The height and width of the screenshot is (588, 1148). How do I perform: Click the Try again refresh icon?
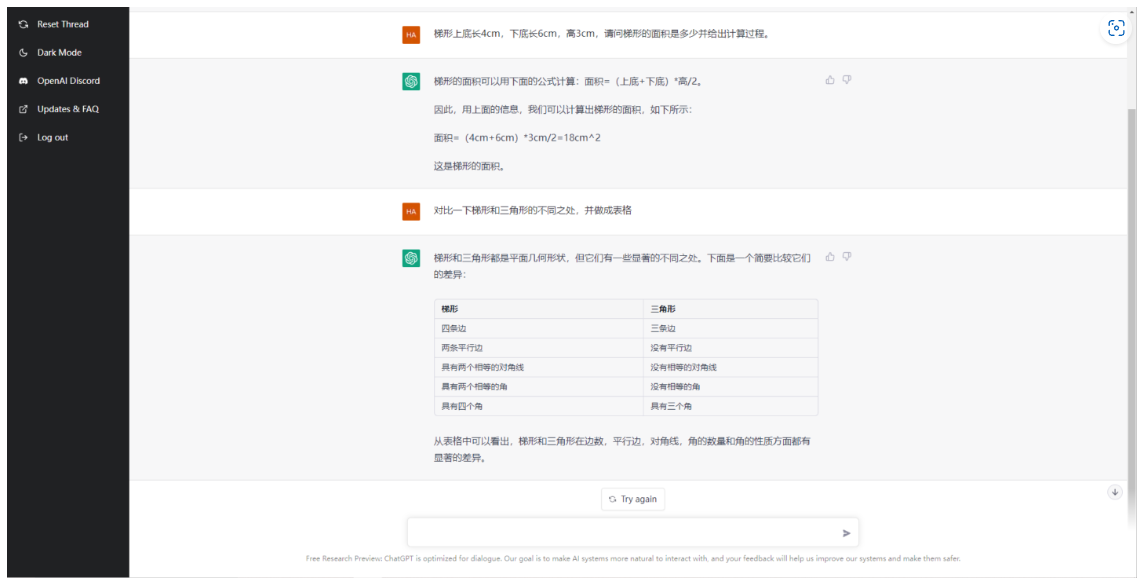click(612, 499)
